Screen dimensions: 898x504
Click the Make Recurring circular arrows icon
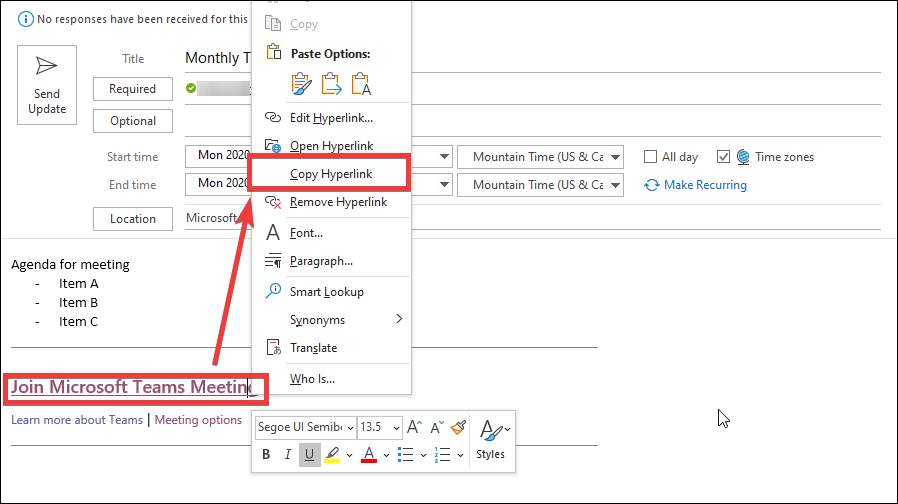[x=651, y=185]
